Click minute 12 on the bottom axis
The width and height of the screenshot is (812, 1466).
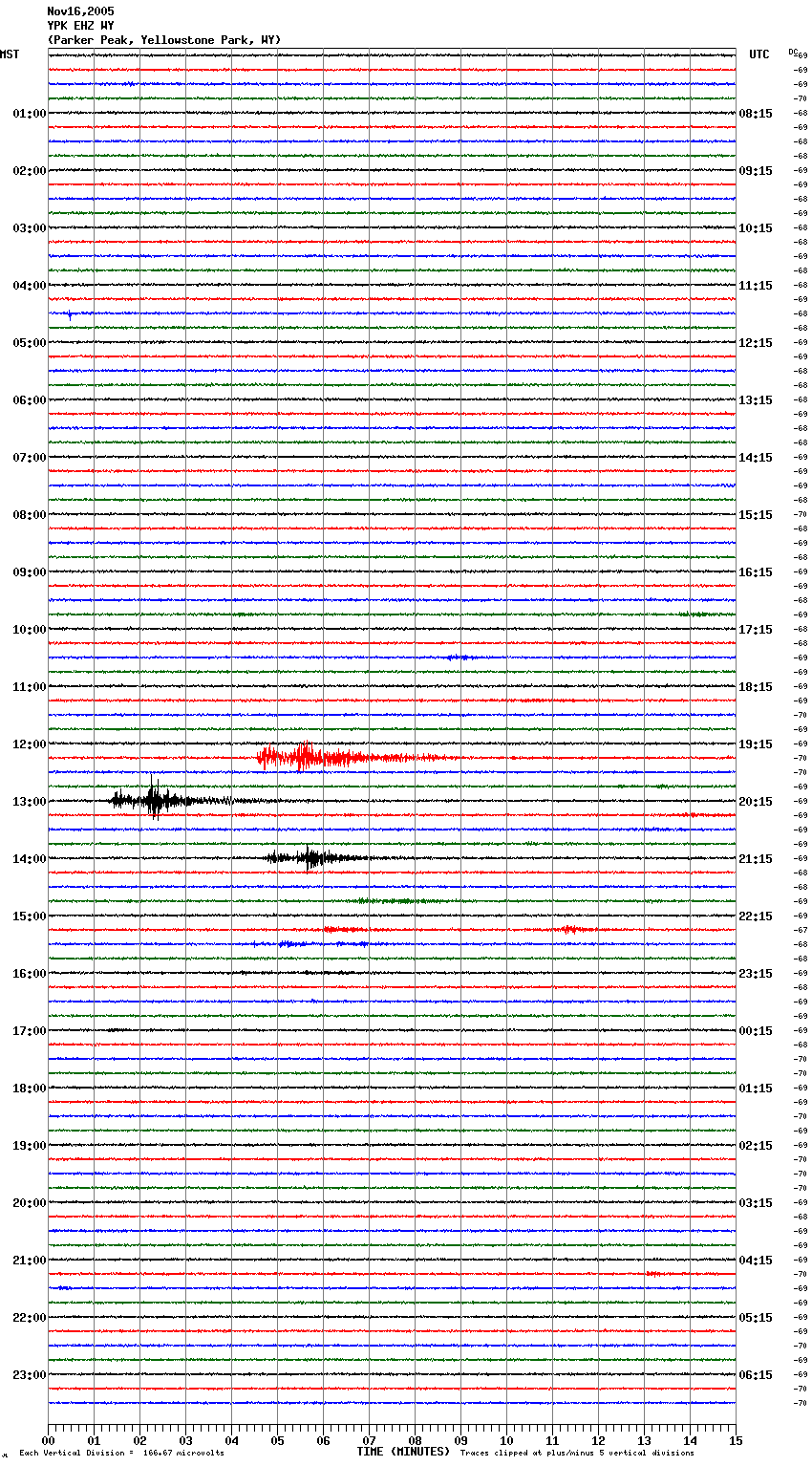click(x=598, y=1440)
